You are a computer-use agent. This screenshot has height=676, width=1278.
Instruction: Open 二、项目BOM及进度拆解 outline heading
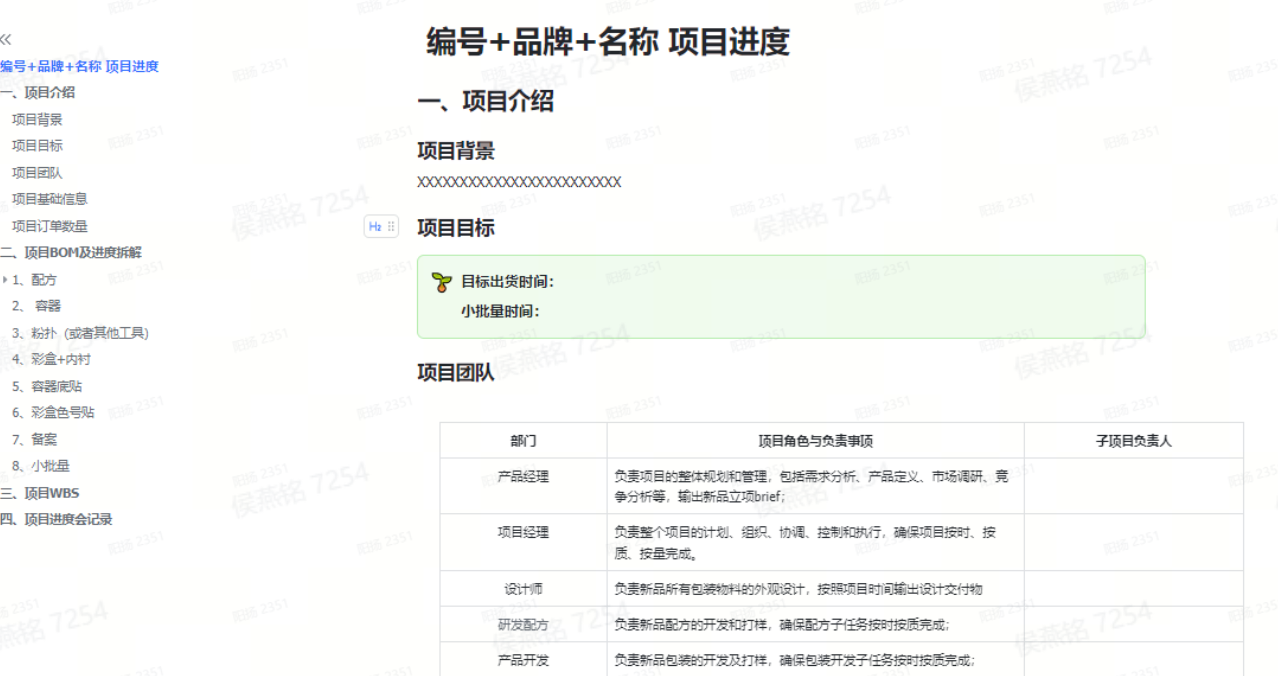pyautogui.click(x=71, y=253)
